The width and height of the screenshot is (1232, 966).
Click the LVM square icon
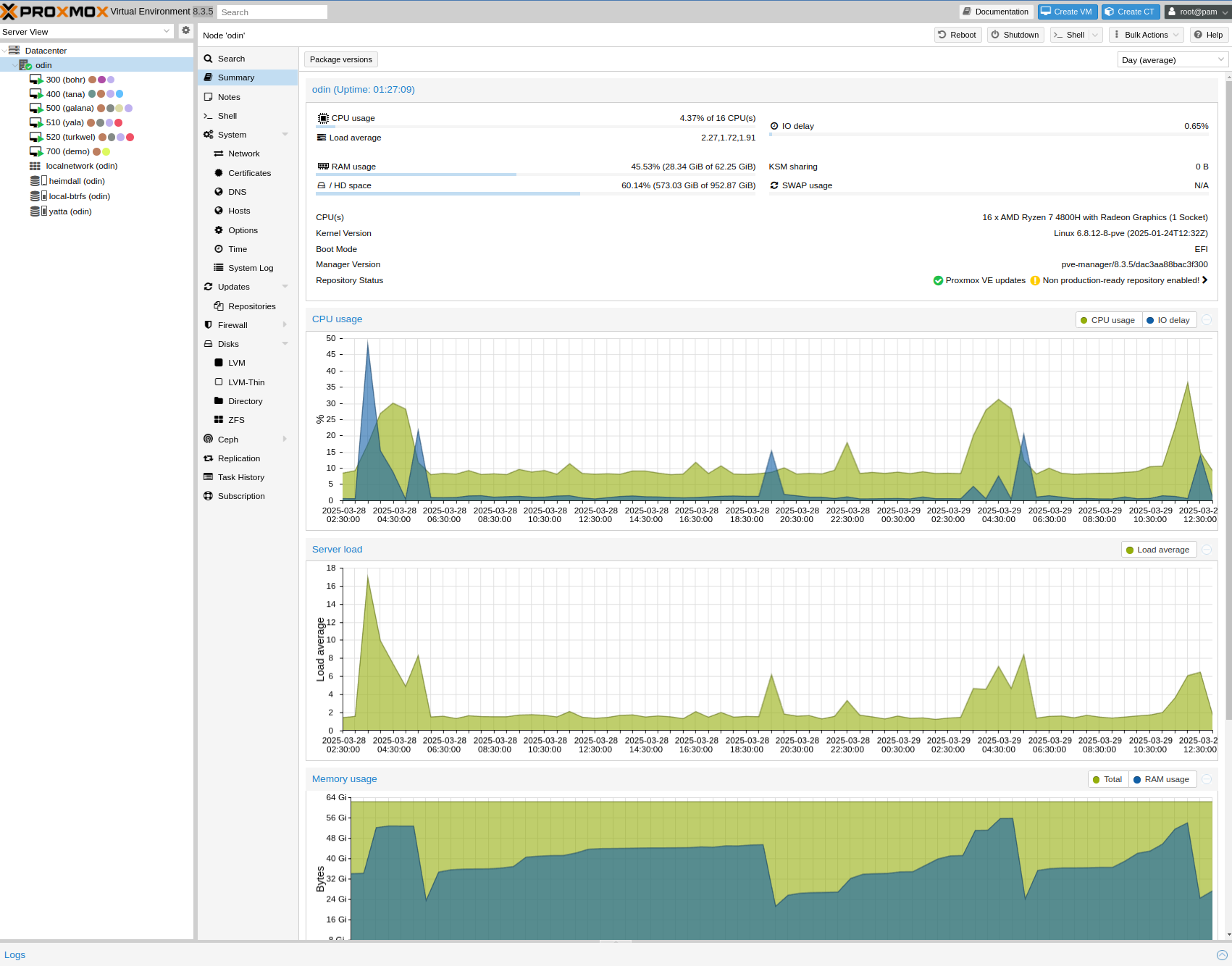tap(219, 363)
